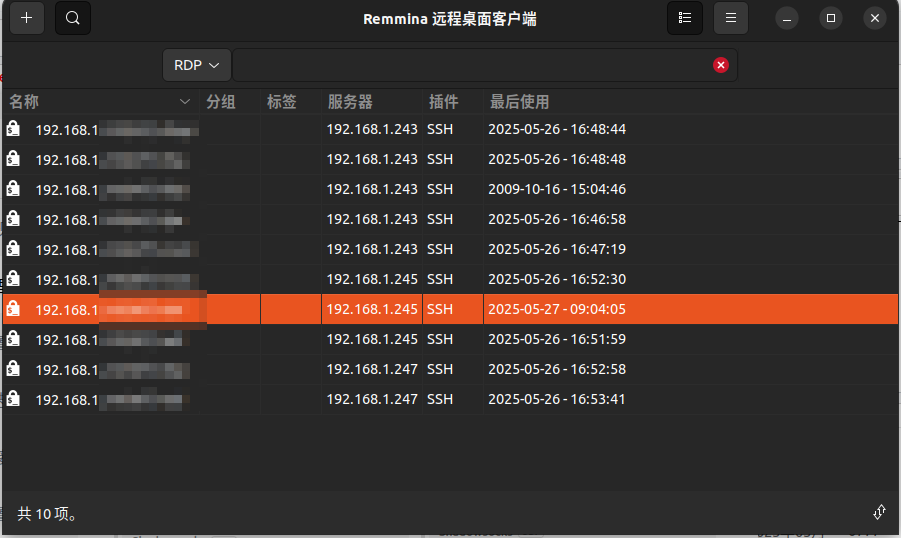Click the new connection plus button
The width and height of the screenshot is (901, 538).
tap(26, 18)
